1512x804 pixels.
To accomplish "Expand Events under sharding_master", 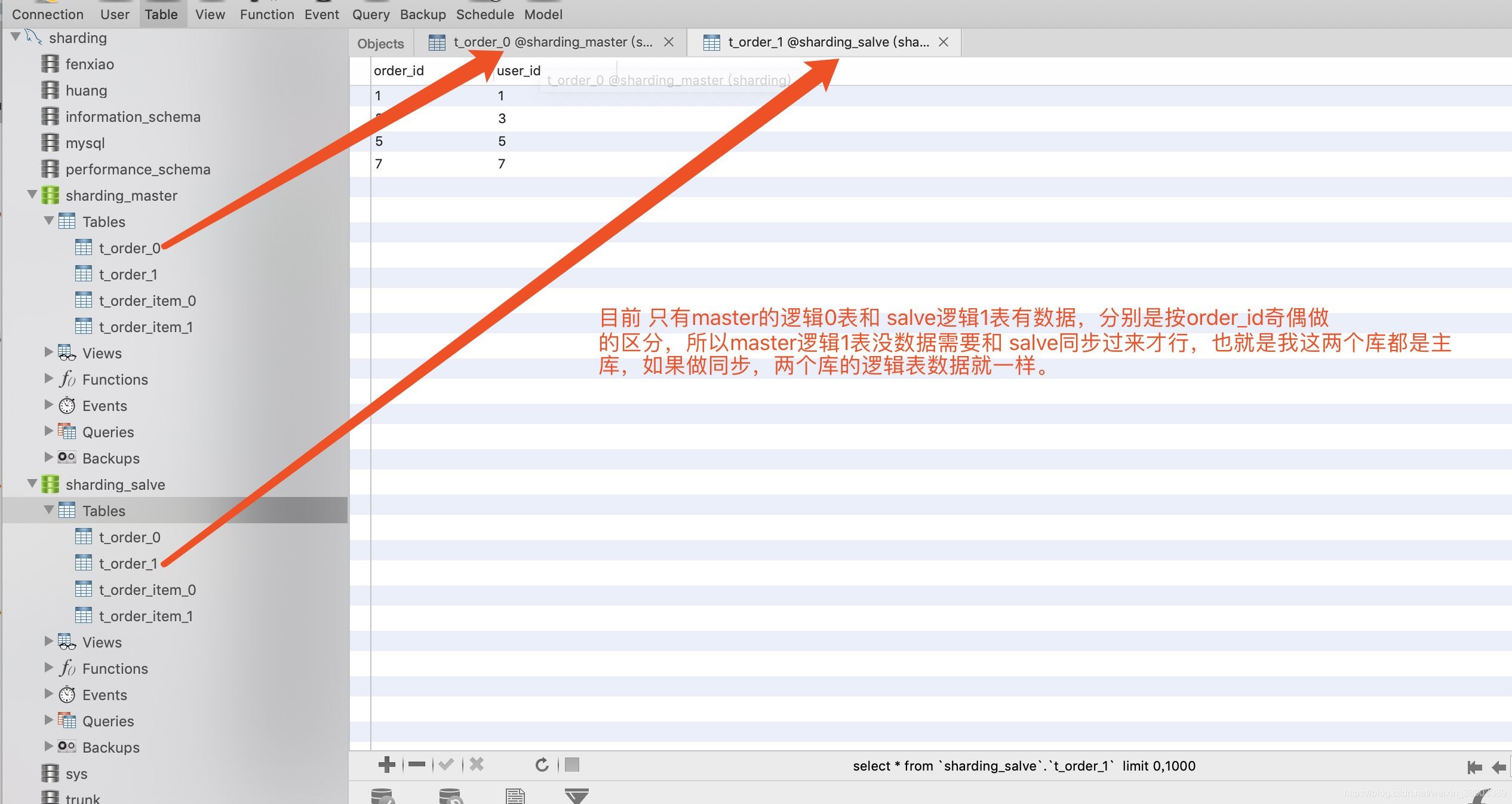I will (49, 405).
